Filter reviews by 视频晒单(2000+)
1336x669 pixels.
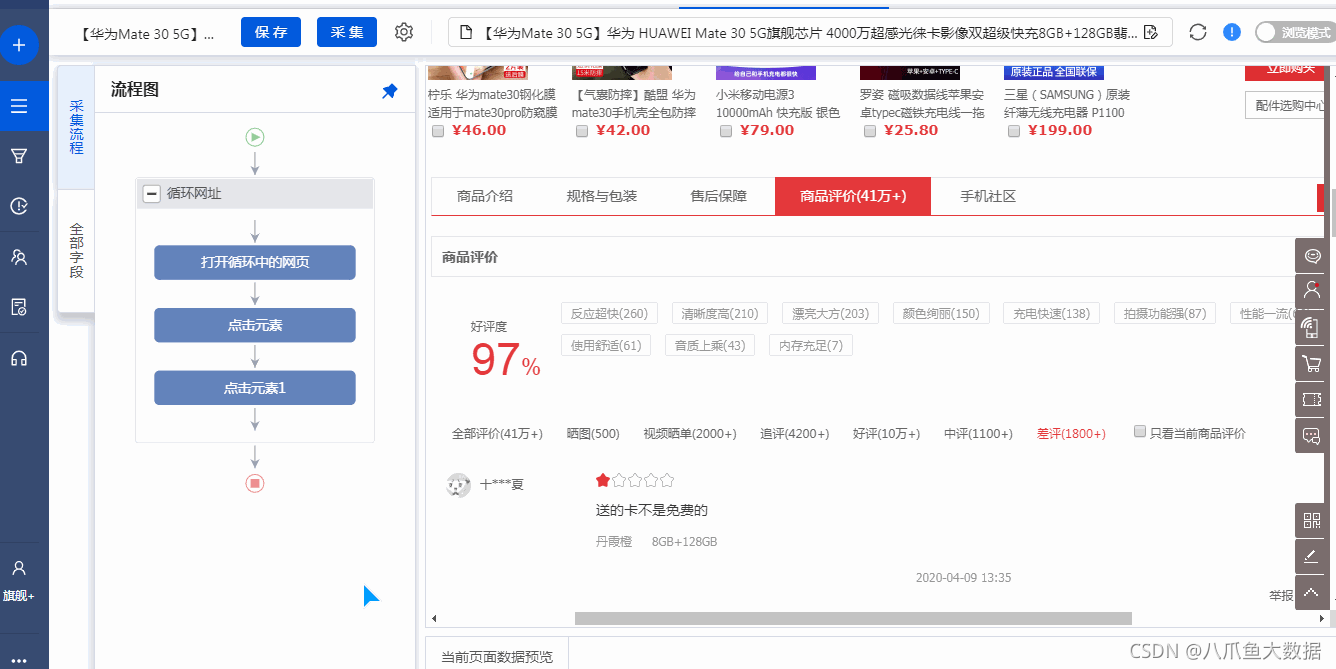tap(690, 434)
